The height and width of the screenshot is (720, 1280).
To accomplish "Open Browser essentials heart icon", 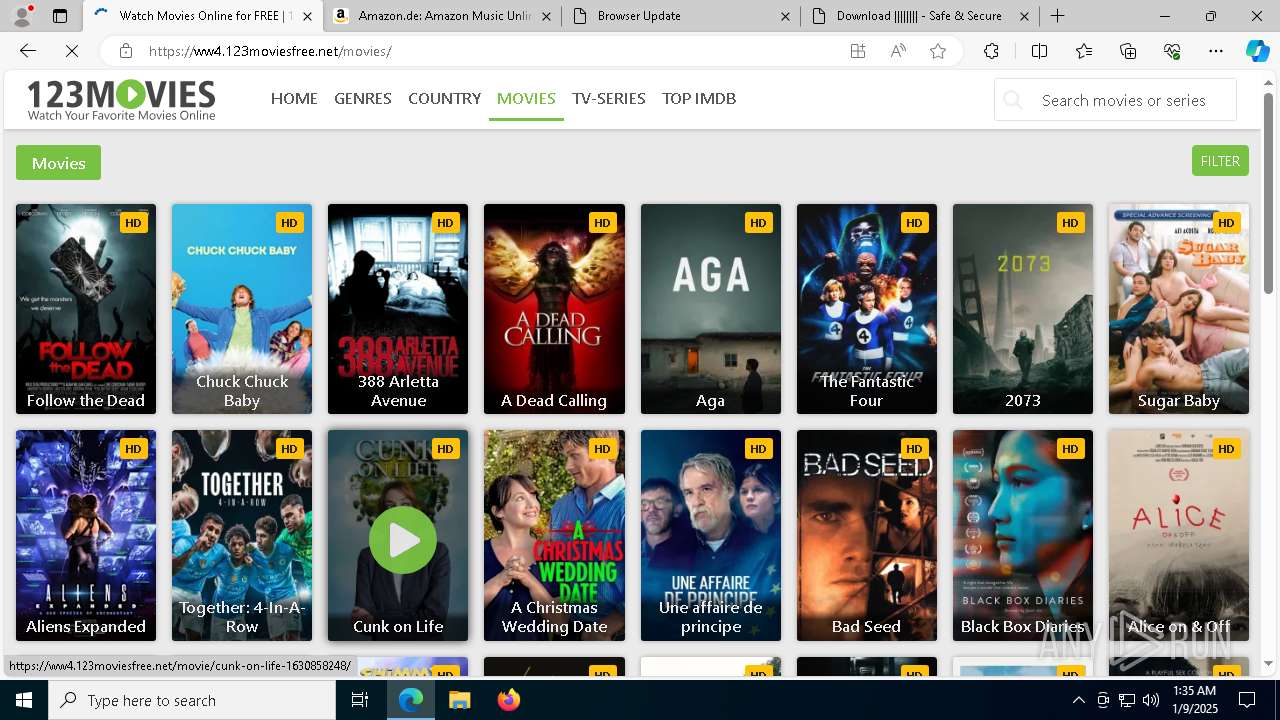I will tap(1172, 51).
